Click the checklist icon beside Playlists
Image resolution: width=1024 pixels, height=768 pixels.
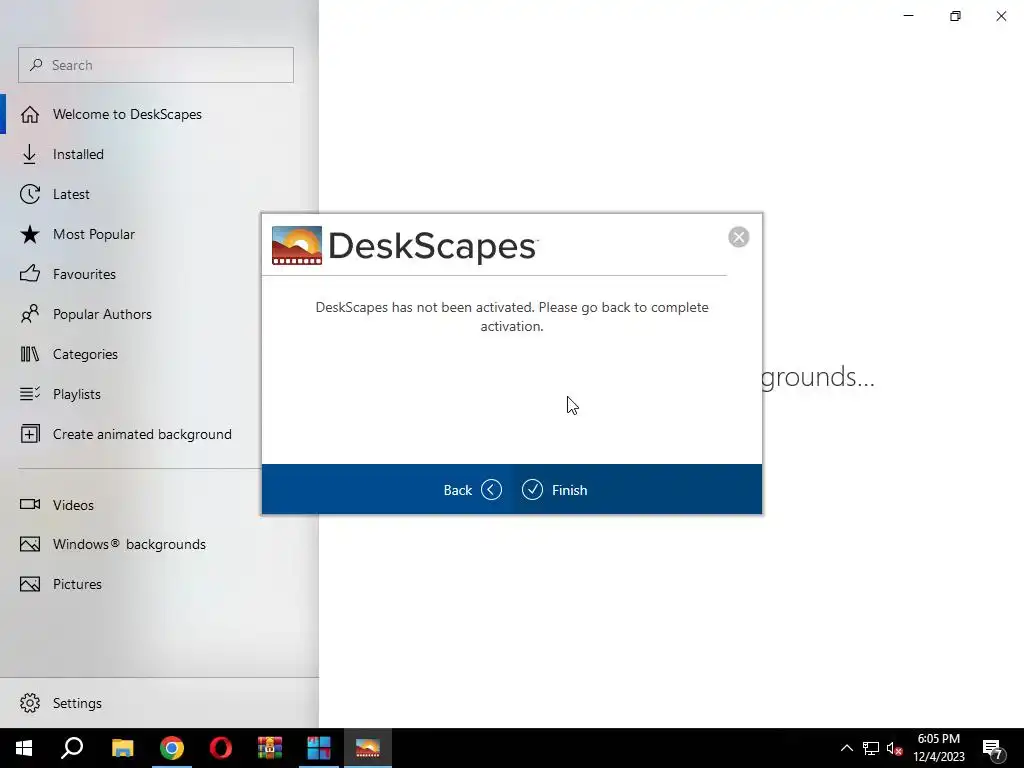pos(29,394)
